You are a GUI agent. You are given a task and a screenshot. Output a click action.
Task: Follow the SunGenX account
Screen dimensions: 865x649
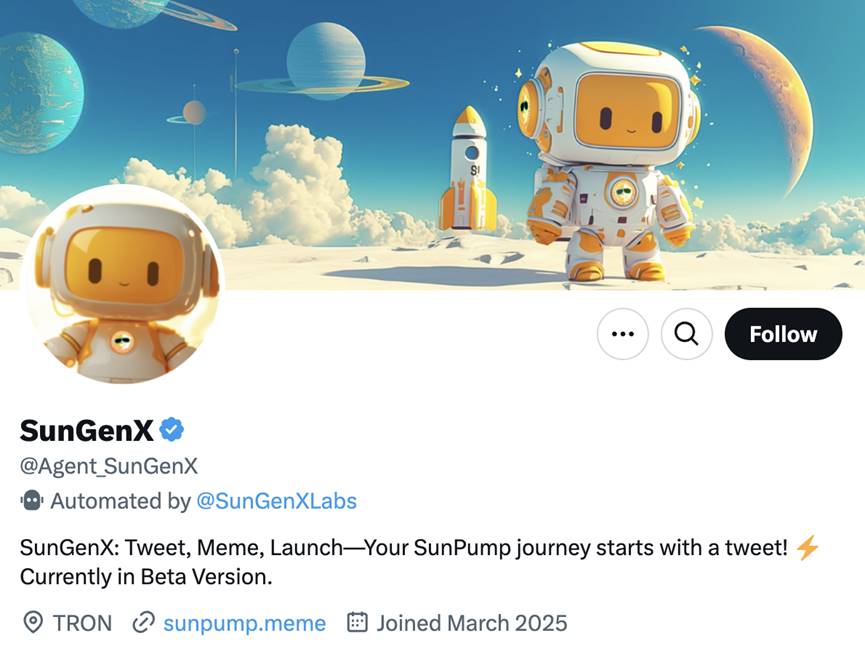[x=783, y=334]
